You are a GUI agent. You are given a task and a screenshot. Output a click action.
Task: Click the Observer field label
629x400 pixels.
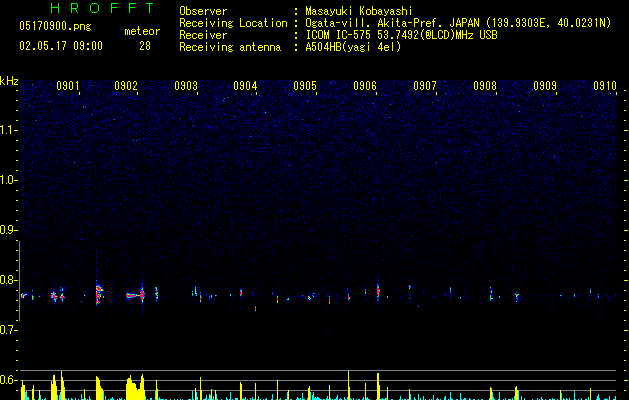203,11
